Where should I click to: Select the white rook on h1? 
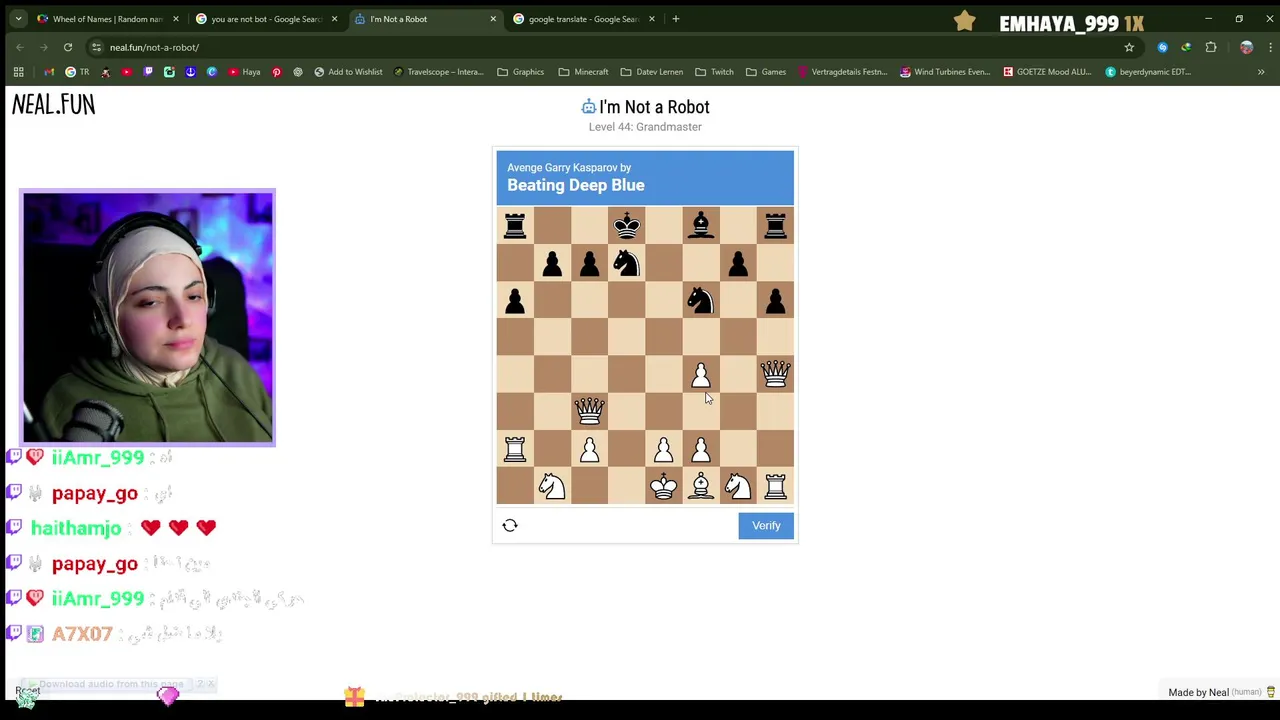tap(775, 486)
